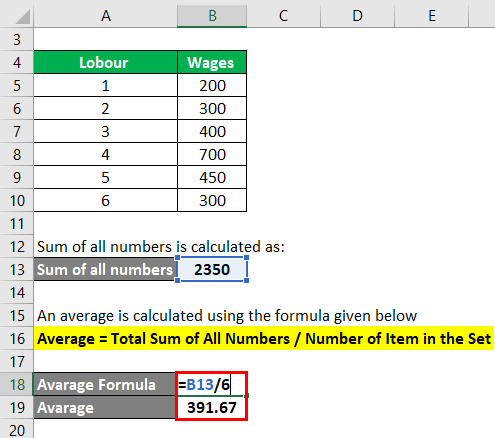Select Lobour cell containing 1
The width and height of the screenshot is (495, 438).
tap(105, 85)
